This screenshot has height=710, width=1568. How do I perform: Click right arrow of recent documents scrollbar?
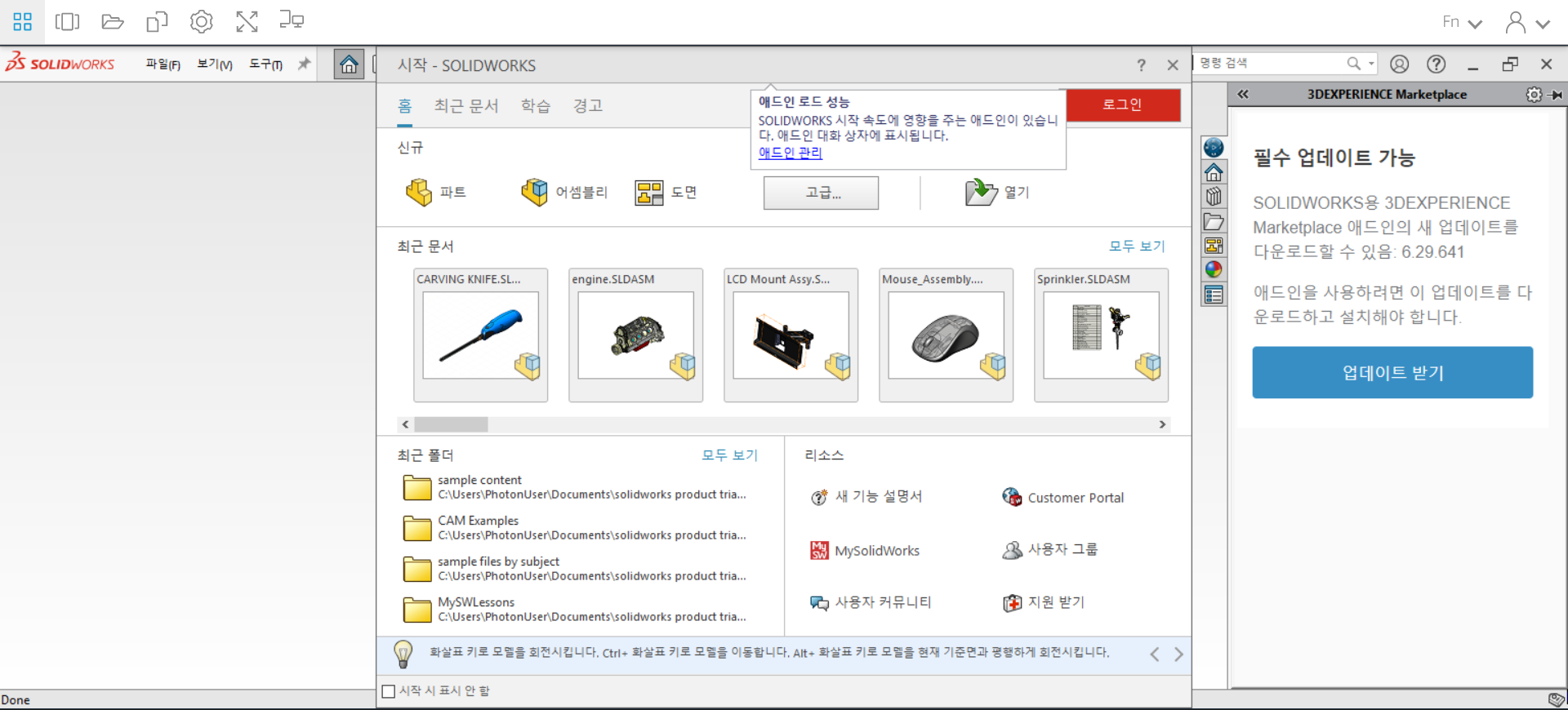tap(1162, 424)
